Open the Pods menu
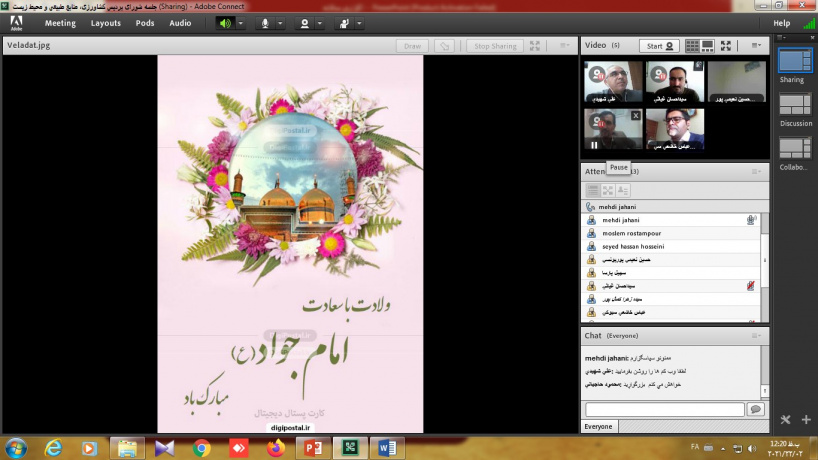Screen dimensions: 818x460 pyautogui.click(x=145, y=23)
